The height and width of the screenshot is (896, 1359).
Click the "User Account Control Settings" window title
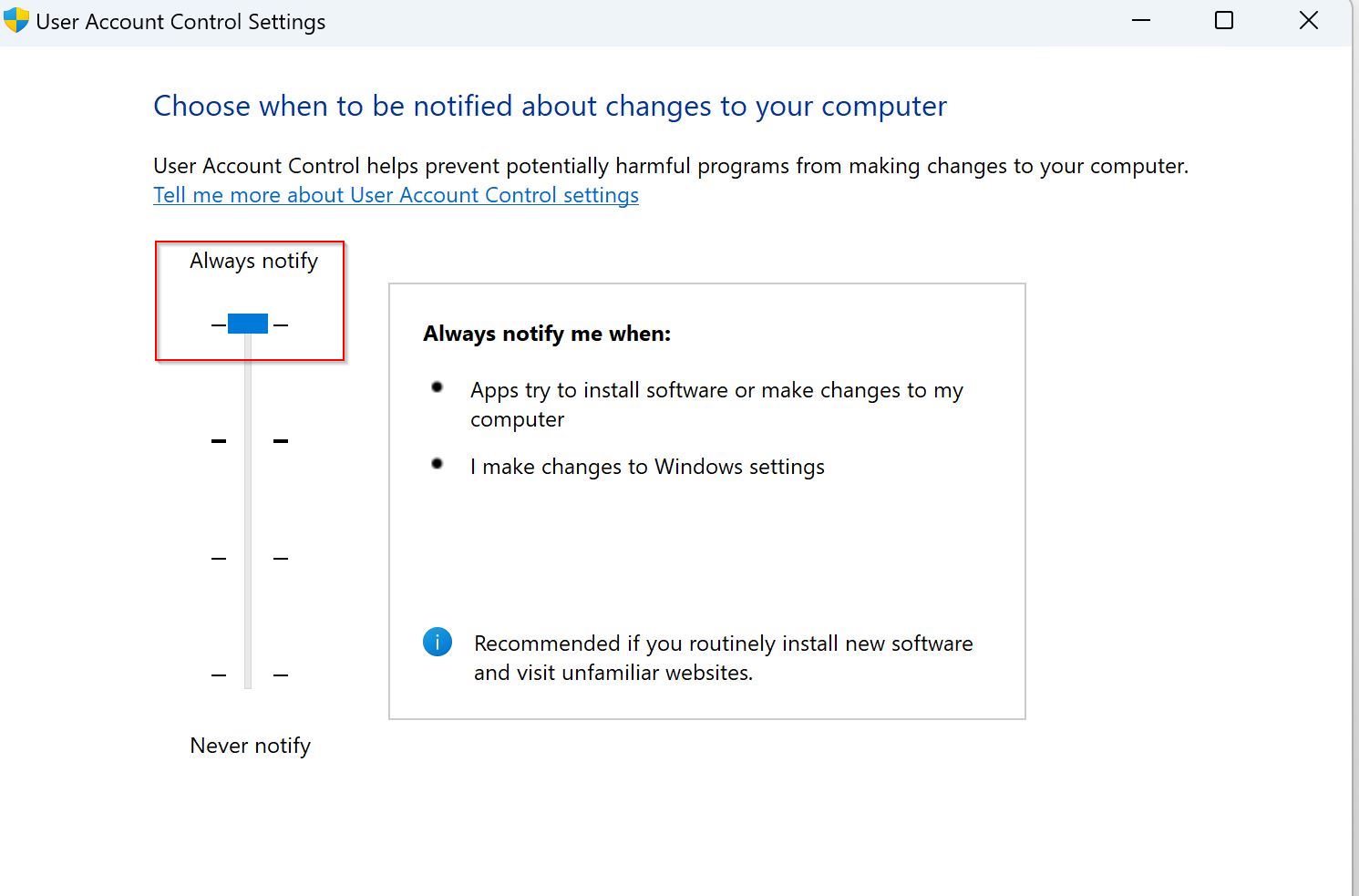coord(180,22)
